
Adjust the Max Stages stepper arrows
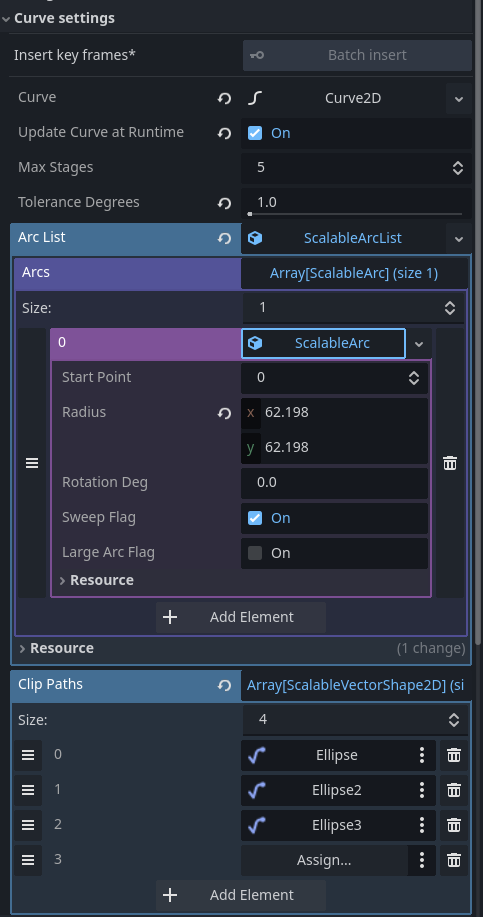pos(458,168)
